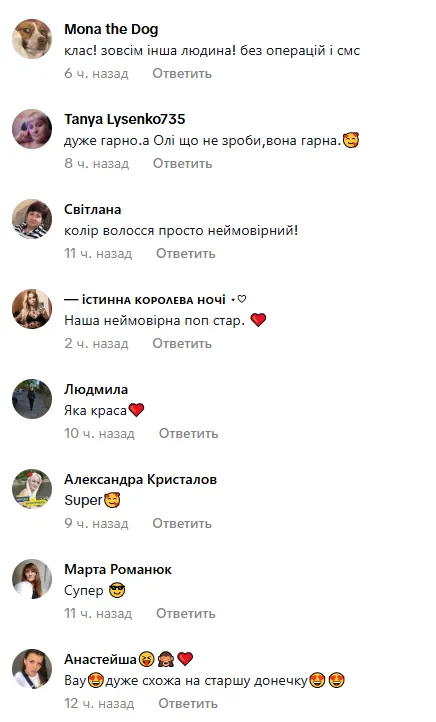Reply to Tanya Lysenko735's comment
The height and width of the screenshot is (722, 436).
click(182, 163)
